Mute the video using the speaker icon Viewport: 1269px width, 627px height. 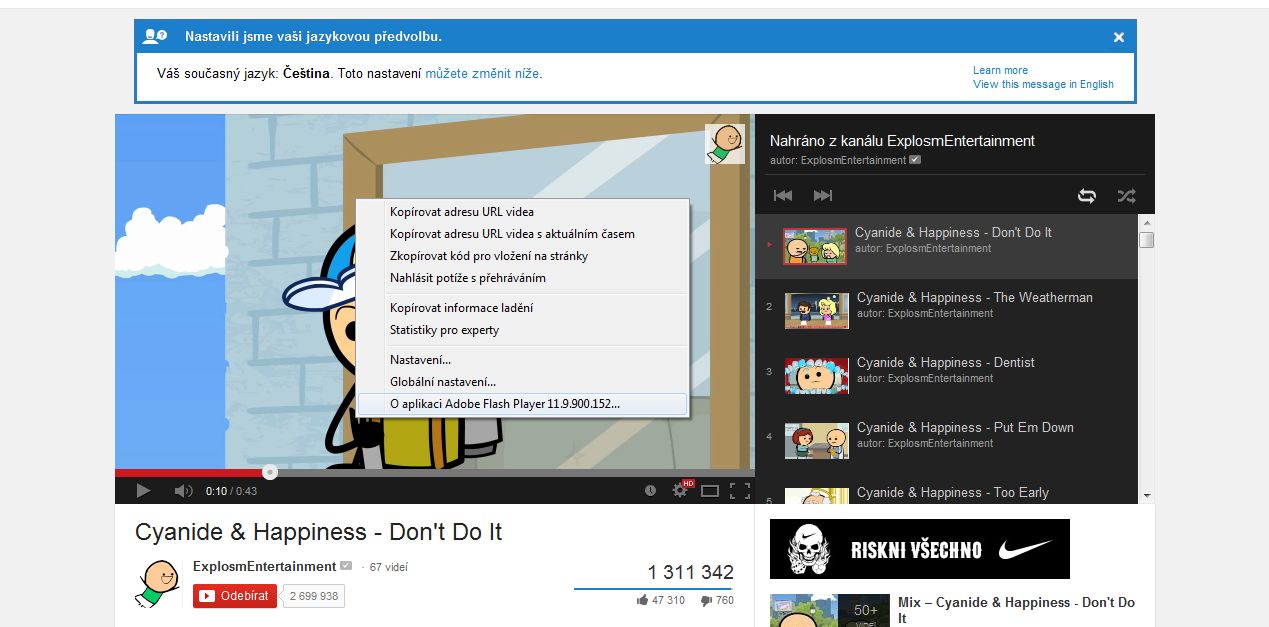[184, 490]
